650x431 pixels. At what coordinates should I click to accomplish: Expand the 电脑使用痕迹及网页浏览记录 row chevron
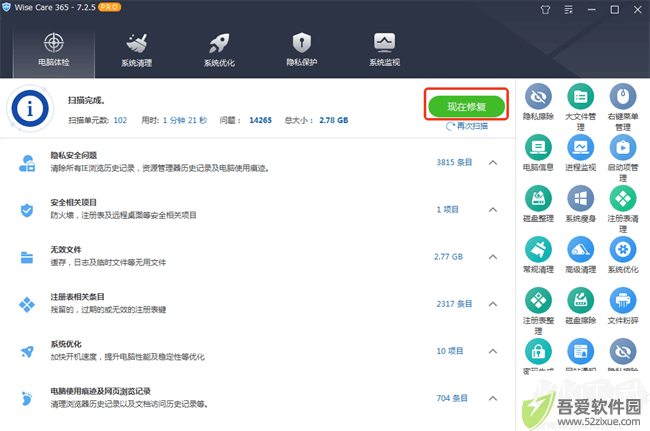pos(493,398)
